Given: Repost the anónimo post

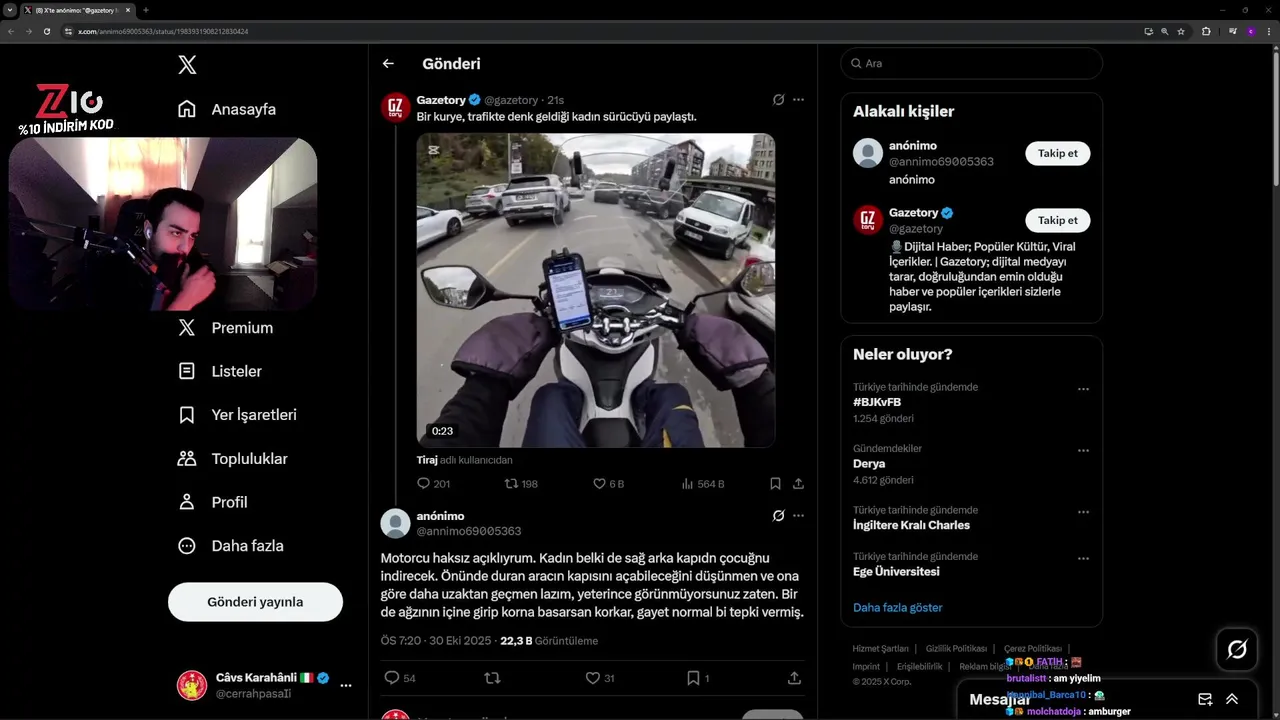Looking at the screenshot, I should (492, 678).
